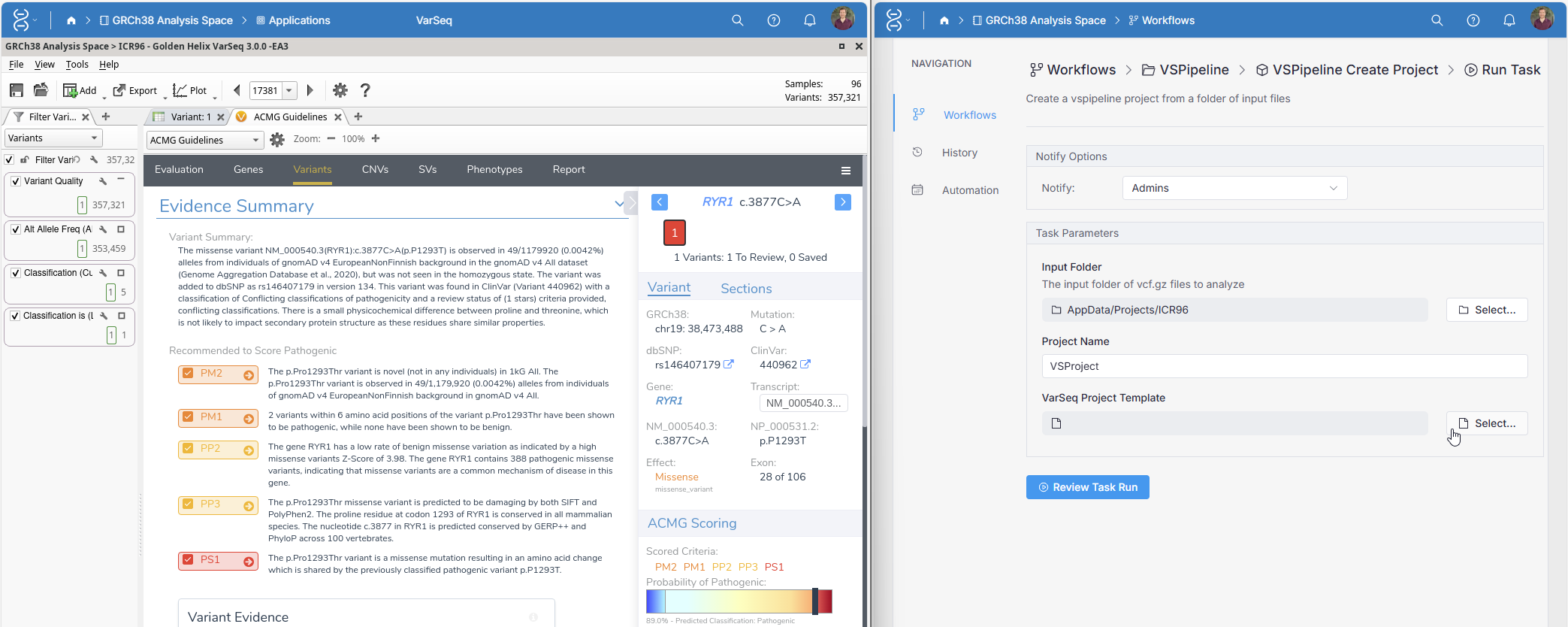Click the save disk icon in VarSeq toolbar

pos(17,90)
